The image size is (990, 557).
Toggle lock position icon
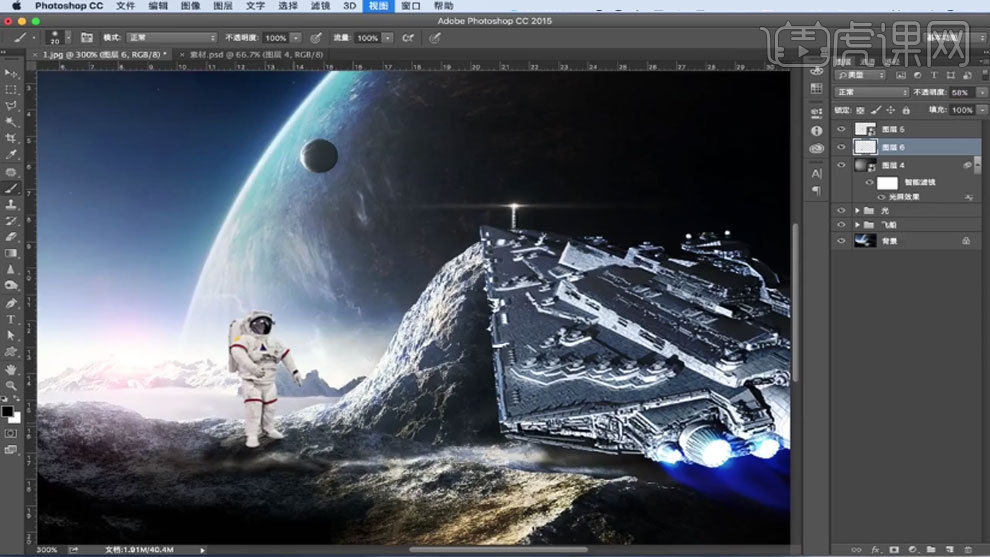890,110
